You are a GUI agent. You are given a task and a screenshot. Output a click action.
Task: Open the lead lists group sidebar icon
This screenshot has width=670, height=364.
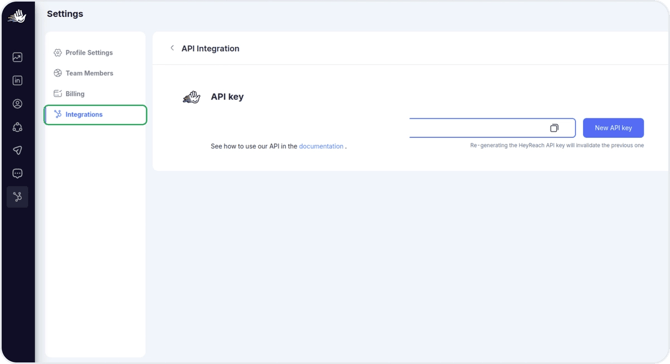coord(18,127)
